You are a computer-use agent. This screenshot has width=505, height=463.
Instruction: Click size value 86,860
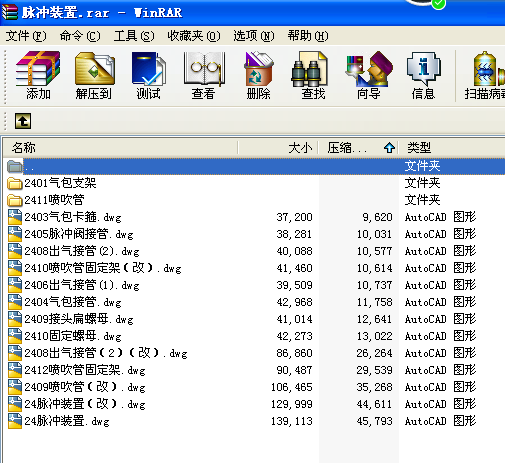coord(294,353)
